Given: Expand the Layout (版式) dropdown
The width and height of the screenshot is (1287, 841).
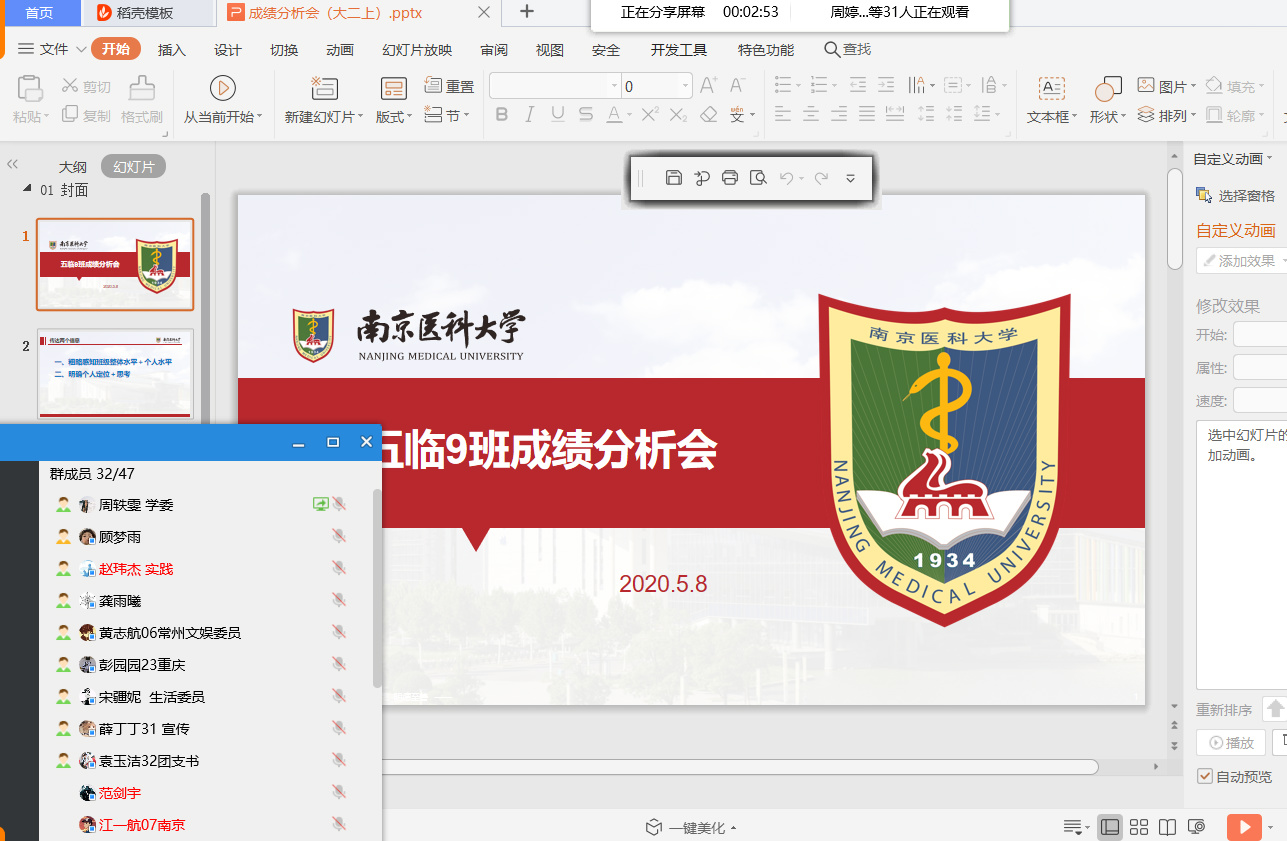Looking at the screenshot, I should point(394,117).
